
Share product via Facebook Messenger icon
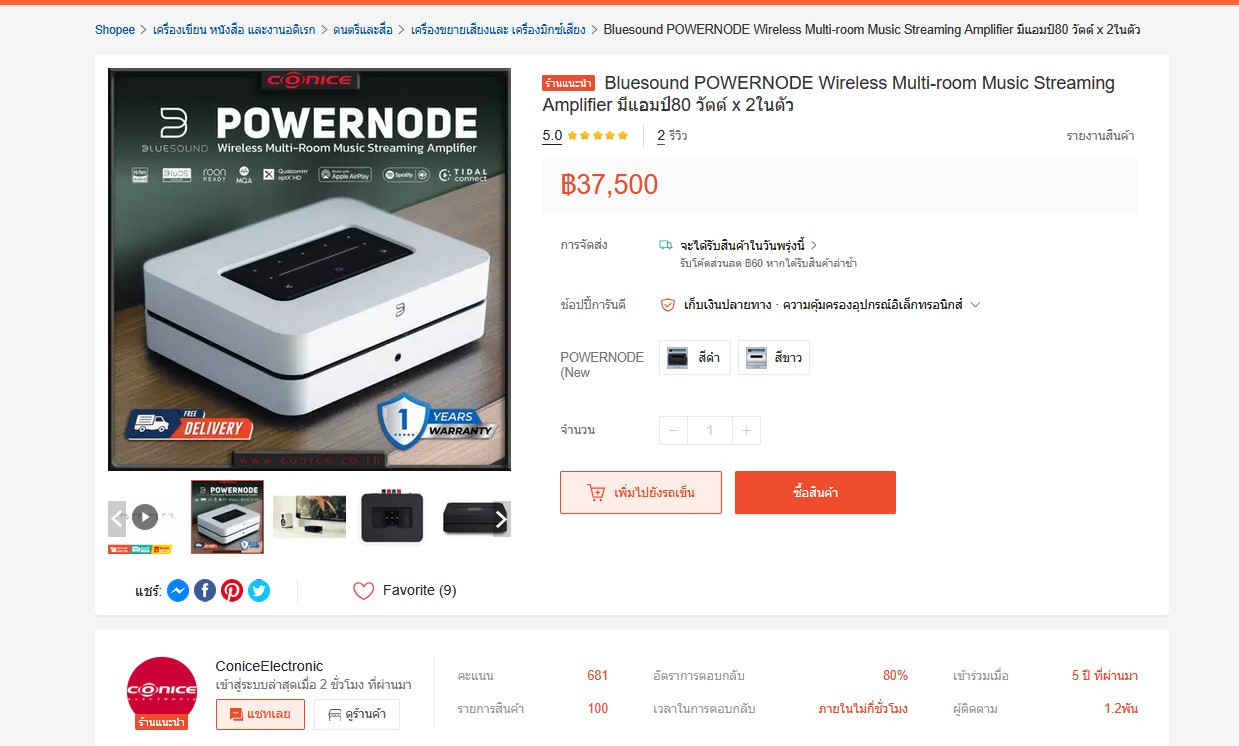178,591
